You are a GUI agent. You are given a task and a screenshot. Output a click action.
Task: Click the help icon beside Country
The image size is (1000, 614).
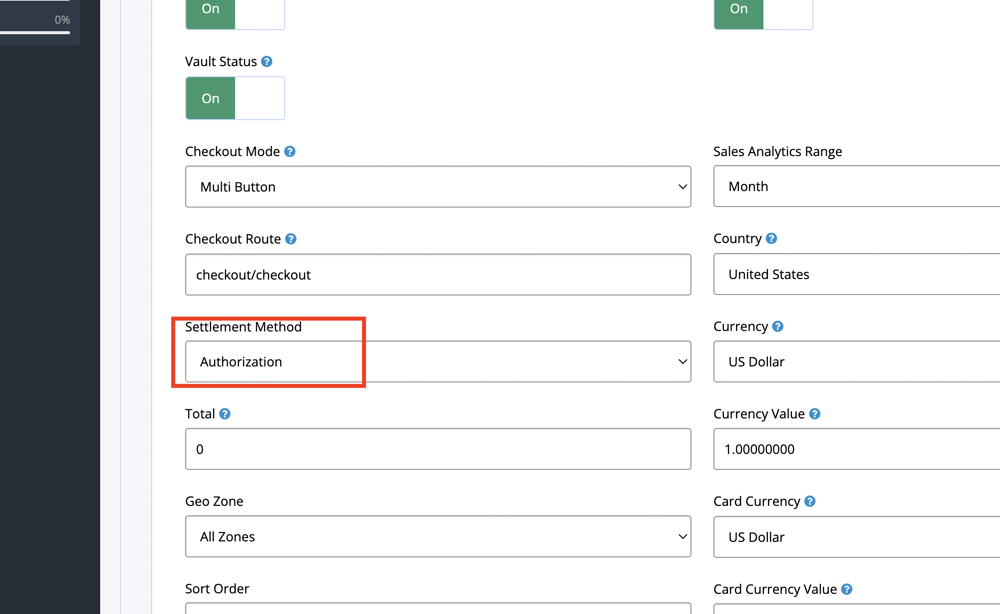point(771,238)
